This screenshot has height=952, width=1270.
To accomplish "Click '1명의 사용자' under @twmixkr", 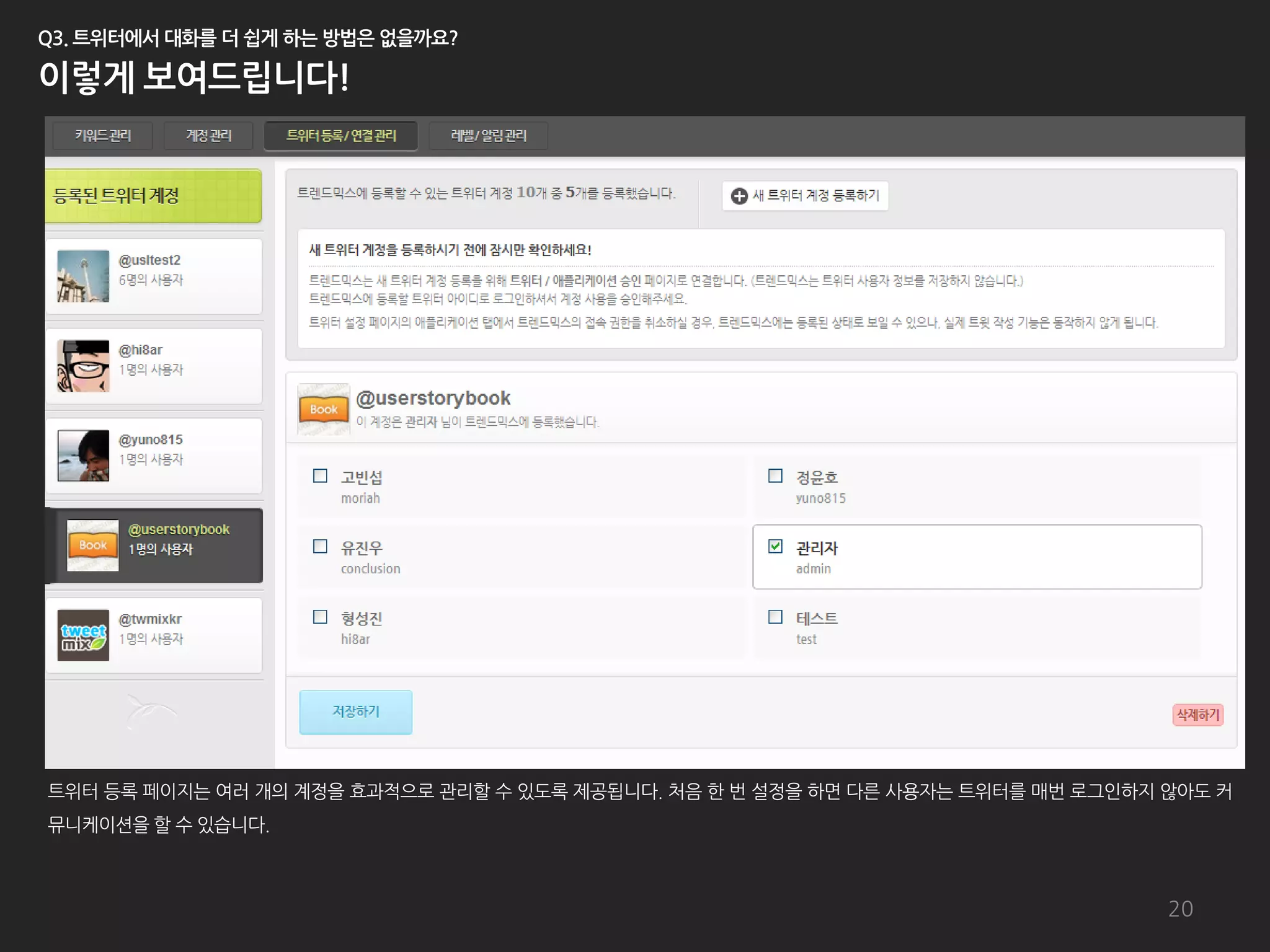I will pyautogui.click(x=151, y=639).
